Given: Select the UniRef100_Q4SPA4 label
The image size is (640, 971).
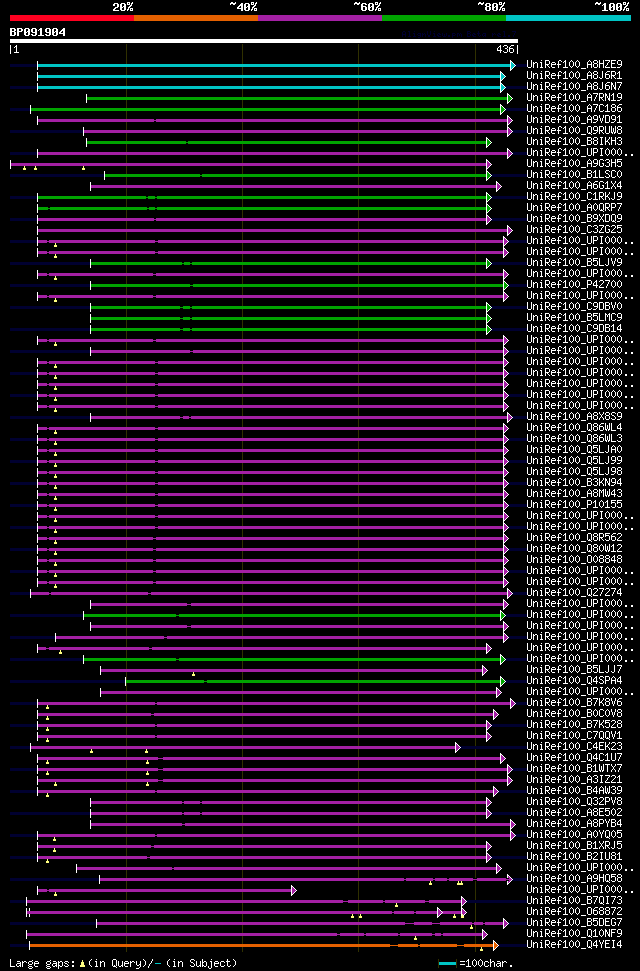Looking at the screenshot, I should [x=574, y=681].
